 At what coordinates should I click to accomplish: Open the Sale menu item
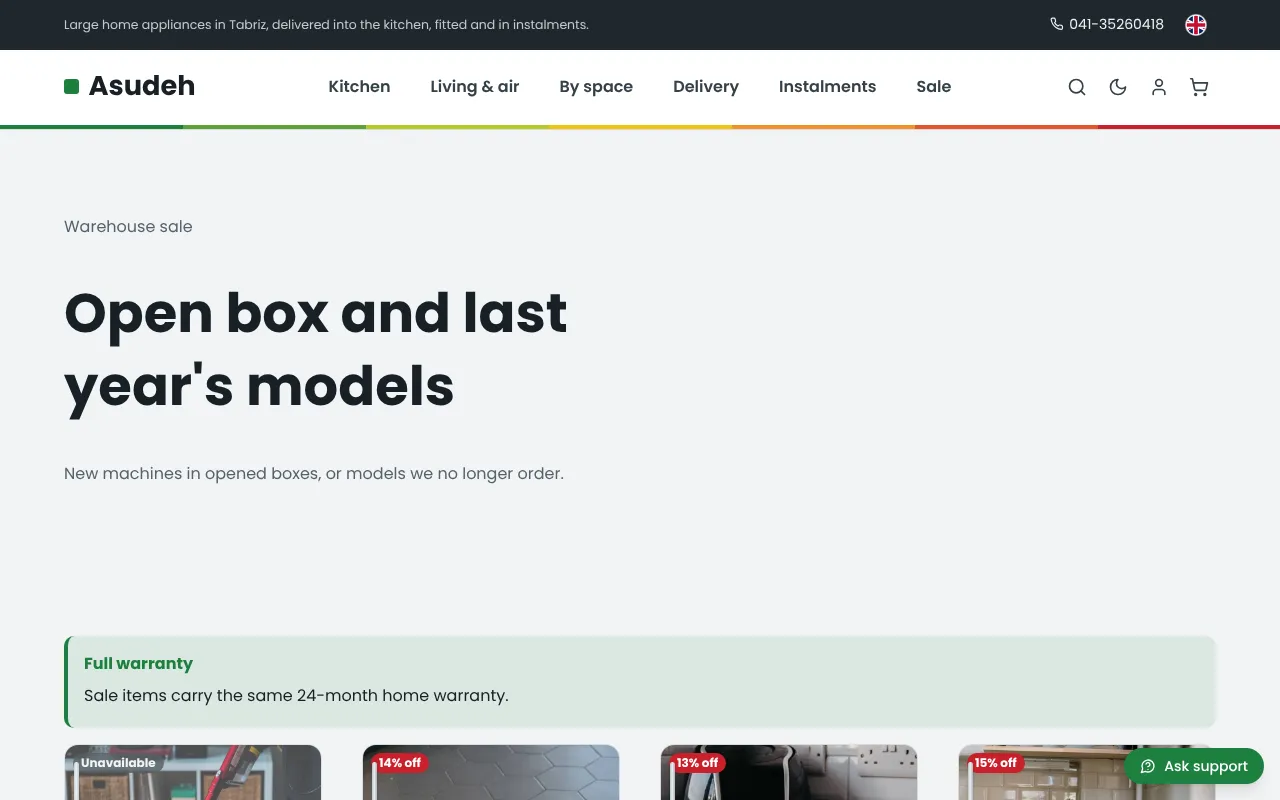pyautogui.click(x=934, y=87)
